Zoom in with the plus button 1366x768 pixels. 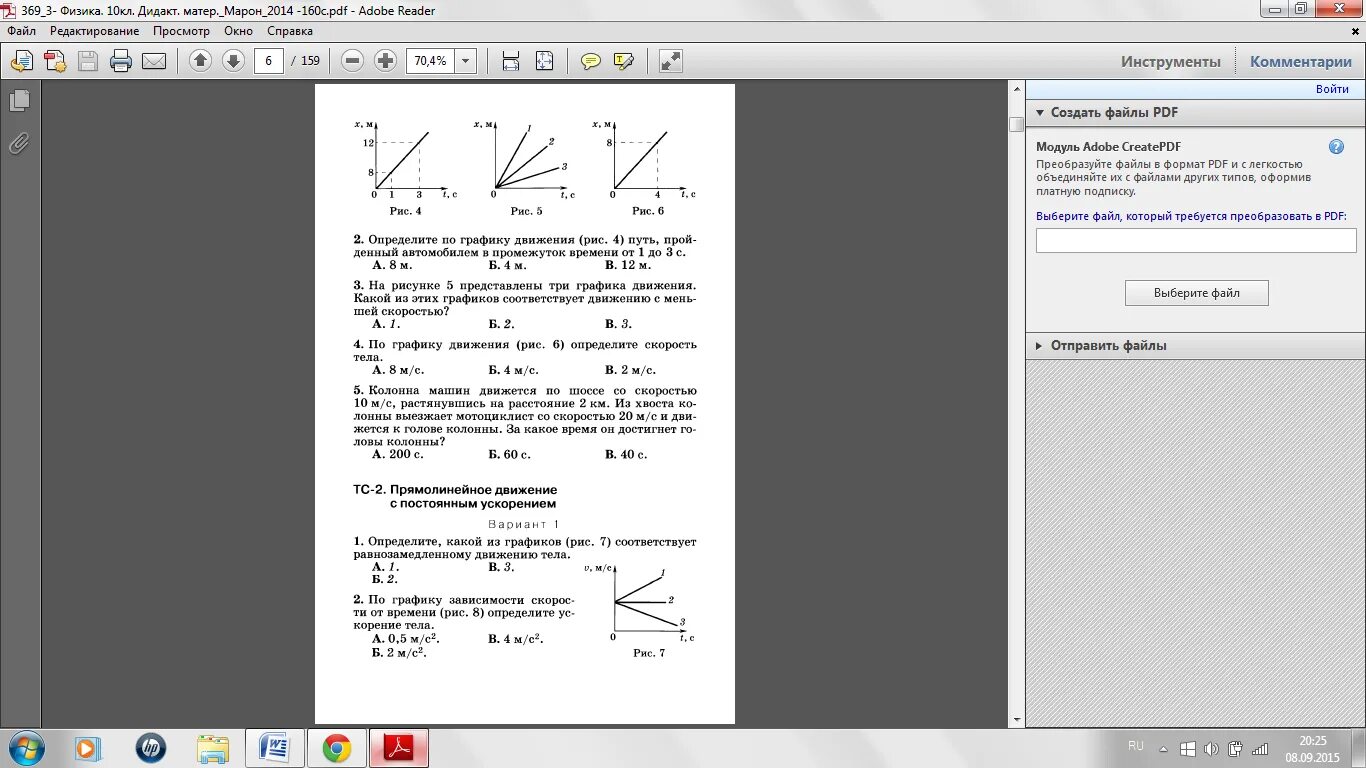385,61
